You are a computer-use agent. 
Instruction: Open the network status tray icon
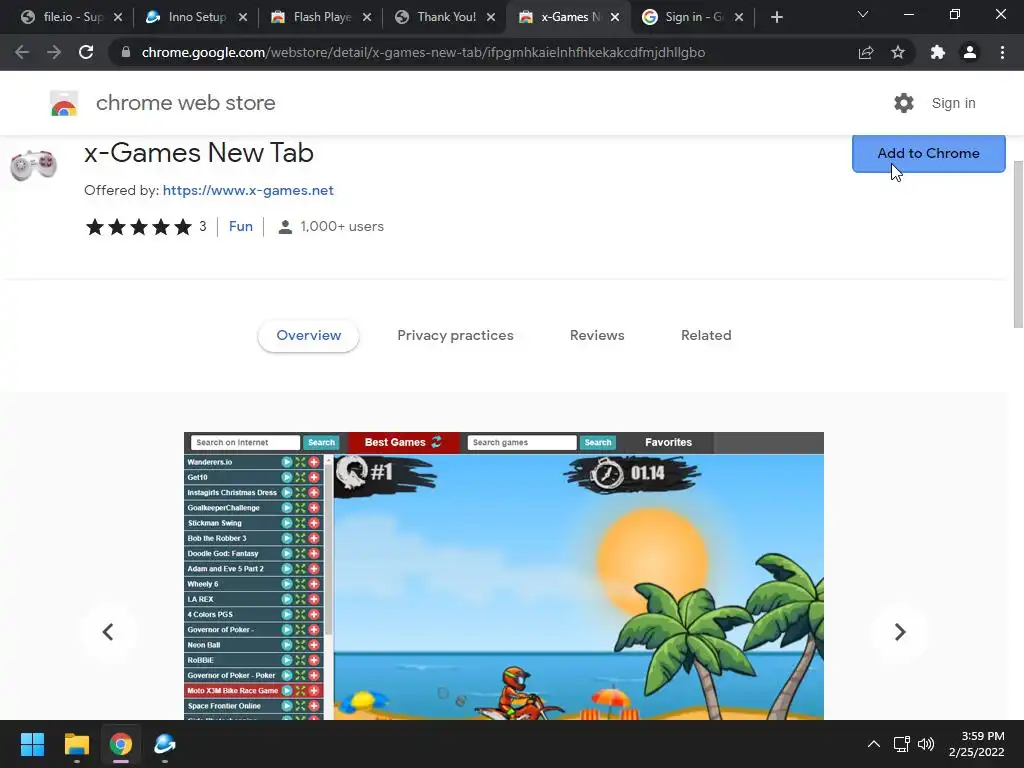coord(902,744)
